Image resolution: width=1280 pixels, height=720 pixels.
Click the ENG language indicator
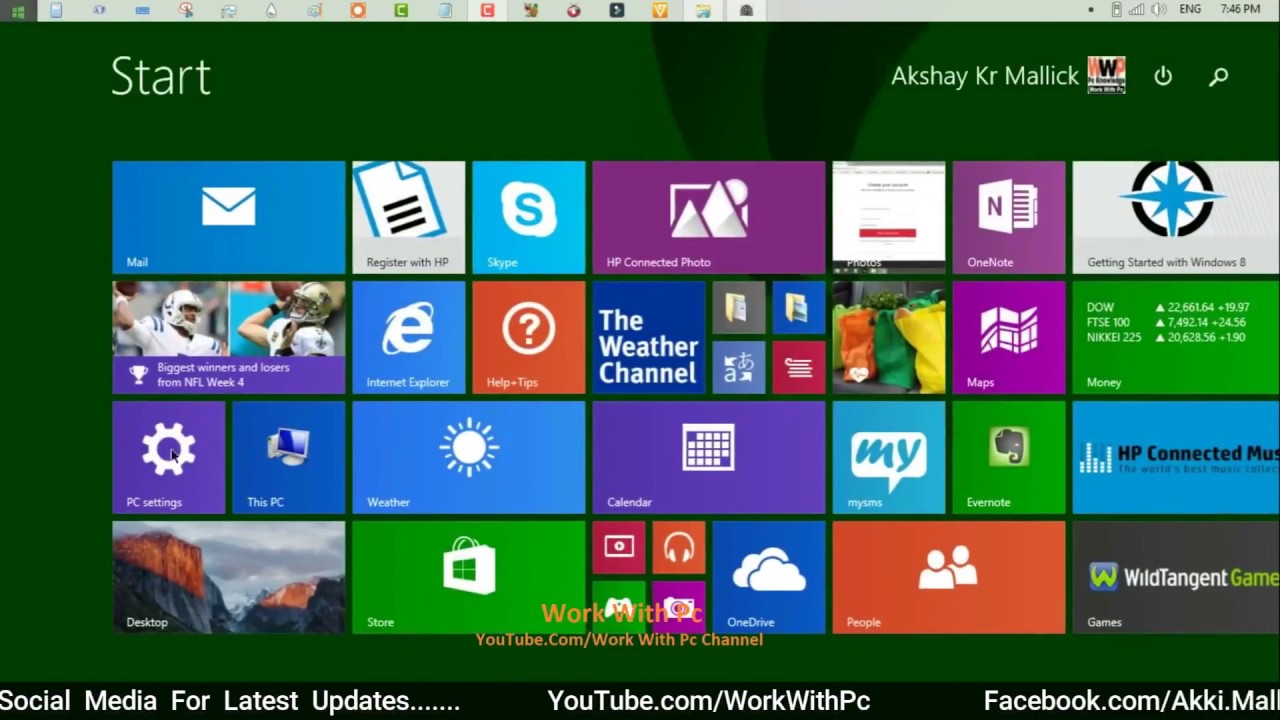(x=1190, y=9)
